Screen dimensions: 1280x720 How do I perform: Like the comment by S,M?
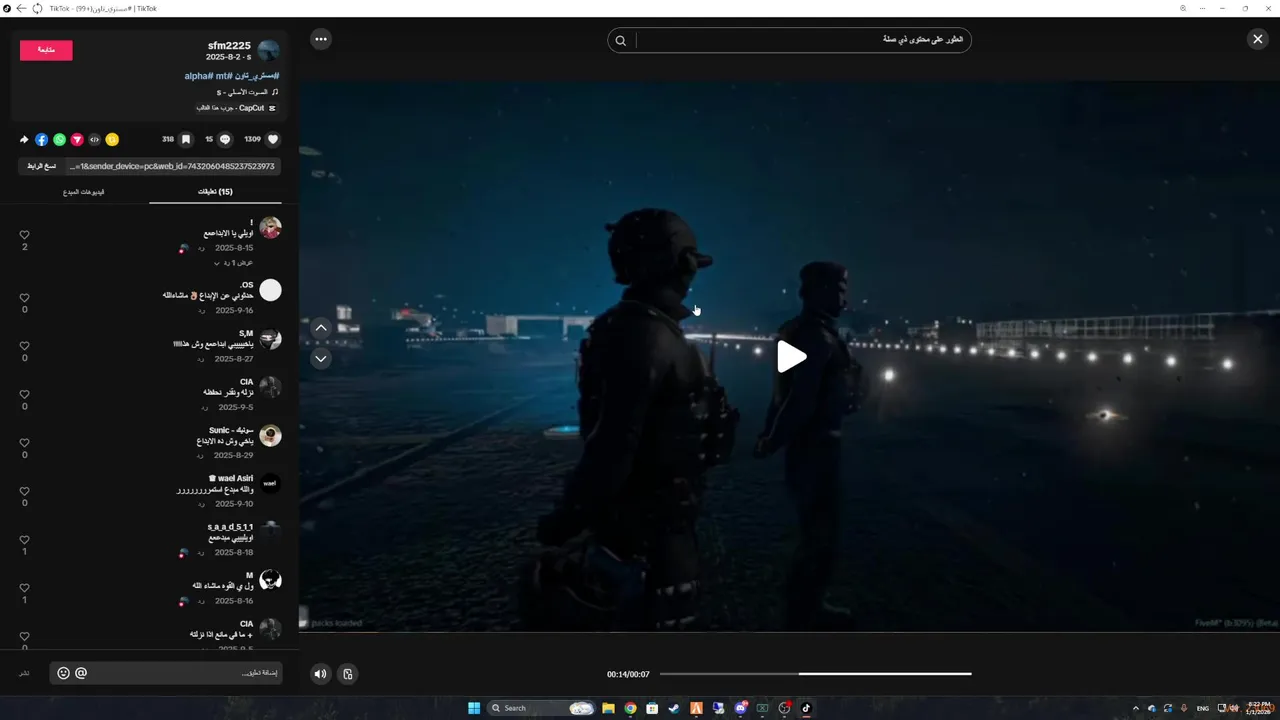(25, 346)
